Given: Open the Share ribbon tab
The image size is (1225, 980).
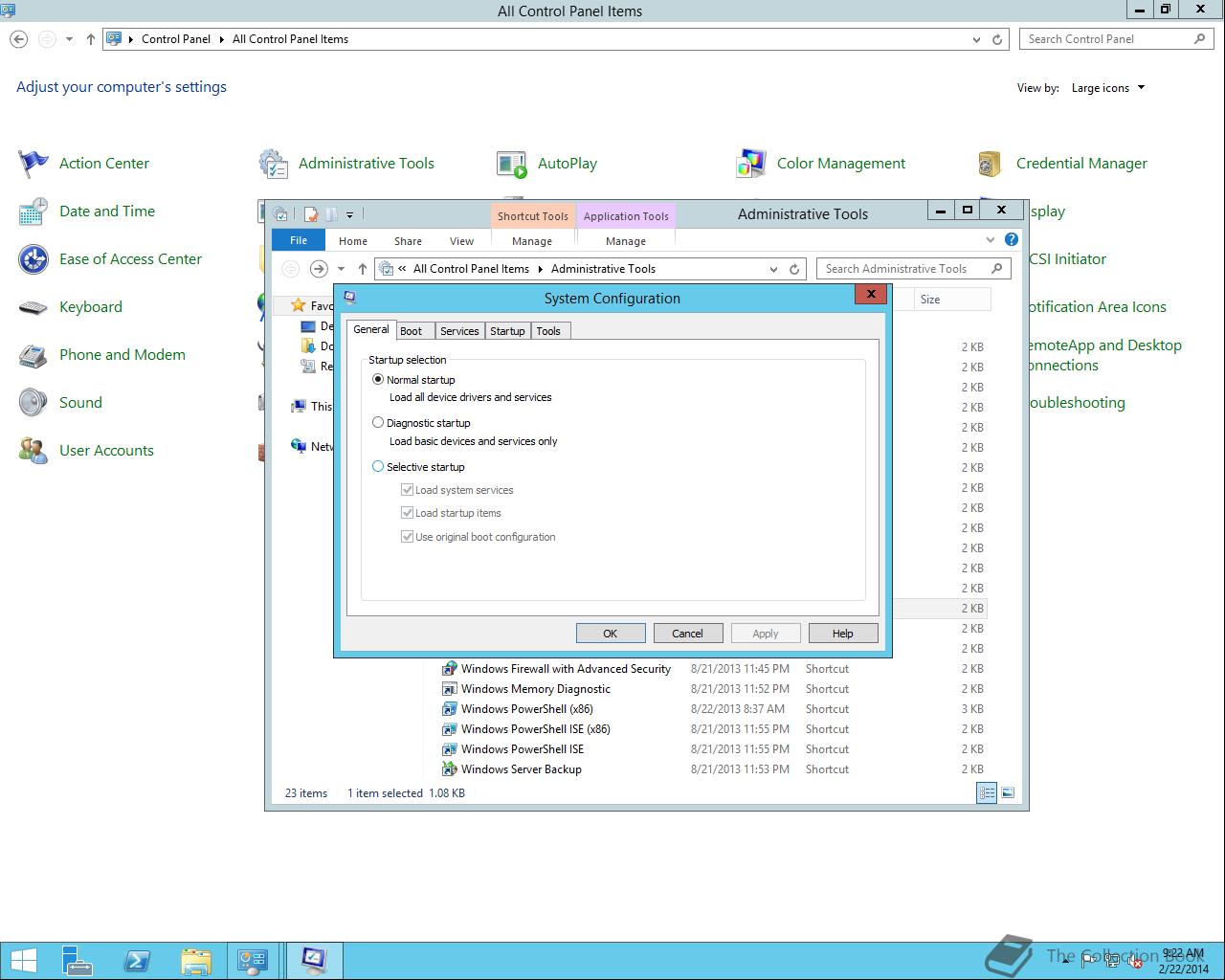Looking at the screenshot, I should pos(408,241).
